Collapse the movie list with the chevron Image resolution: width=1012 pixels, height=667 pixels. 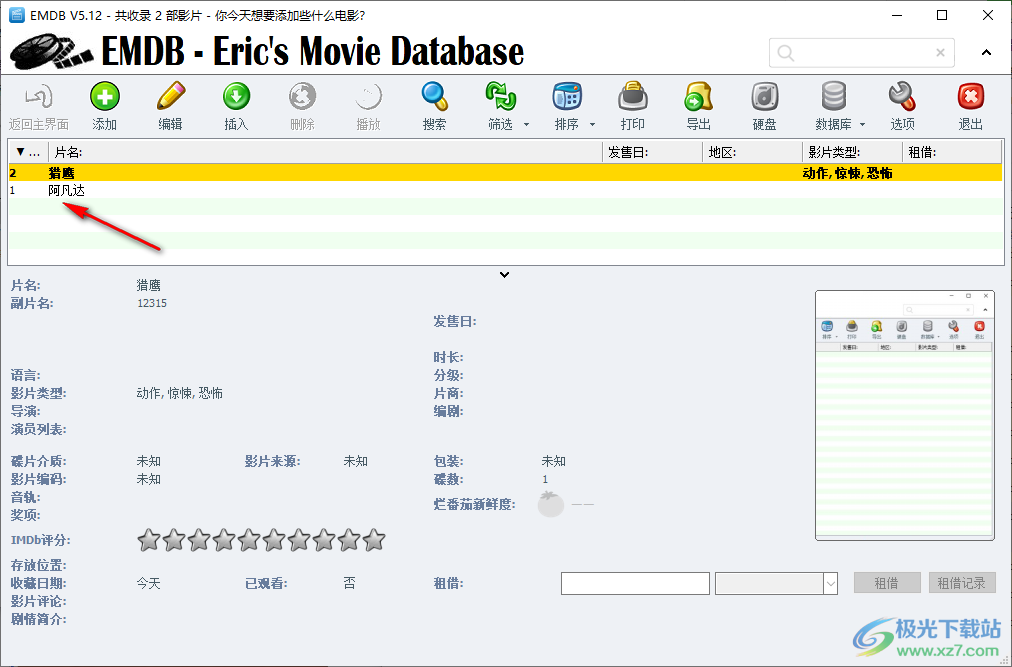505,273
